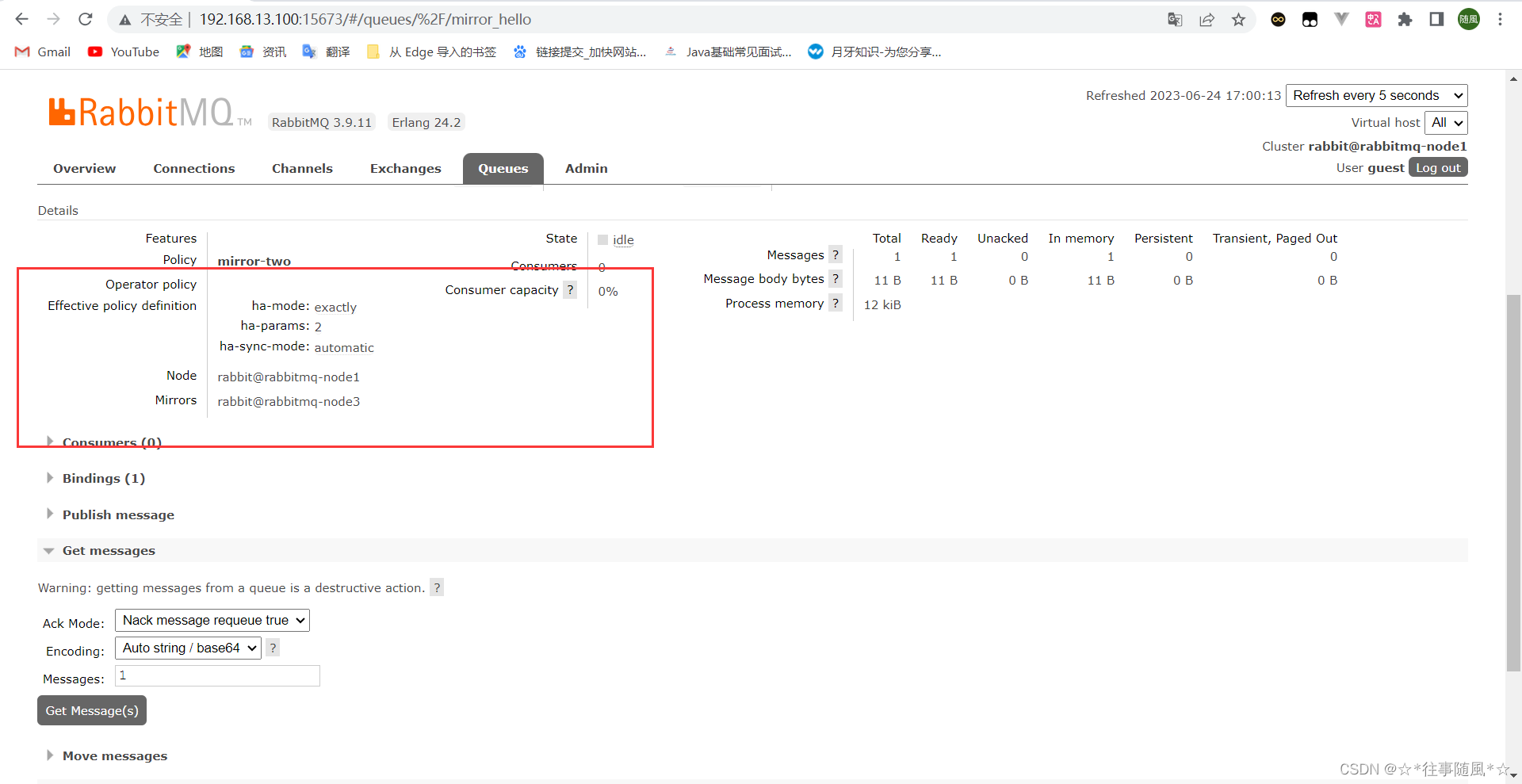Open the Ack Mode dropdown

[212, 620]
